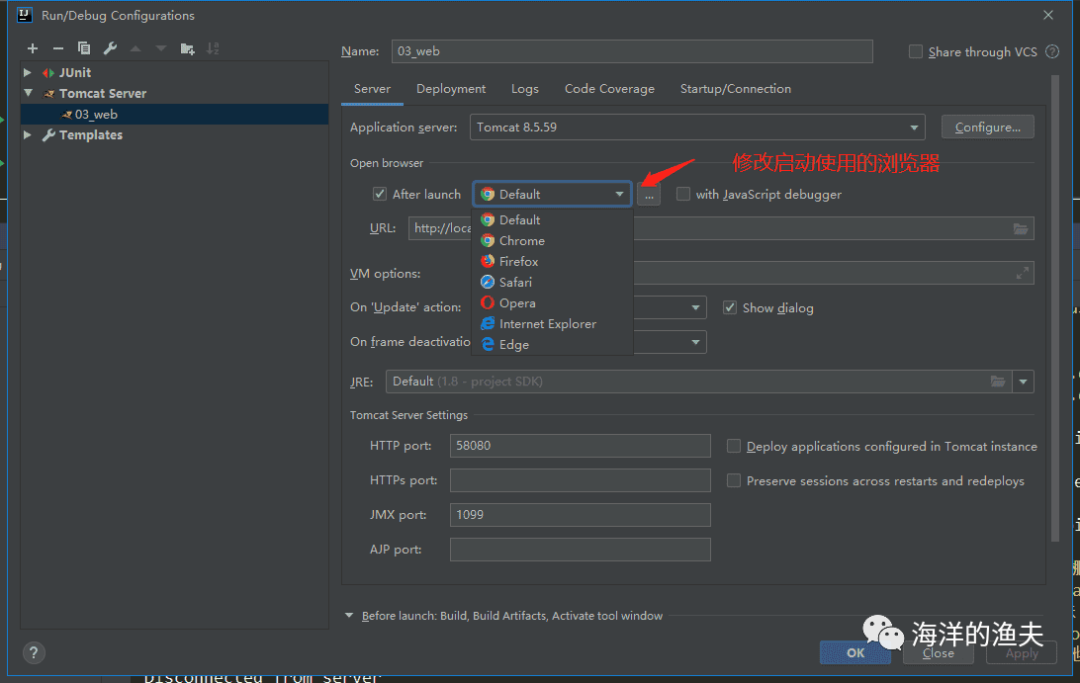The width and height of the screenshot is (1080, 683).
Task: Expand VM options field icon
Action: tap(1022, 273)
